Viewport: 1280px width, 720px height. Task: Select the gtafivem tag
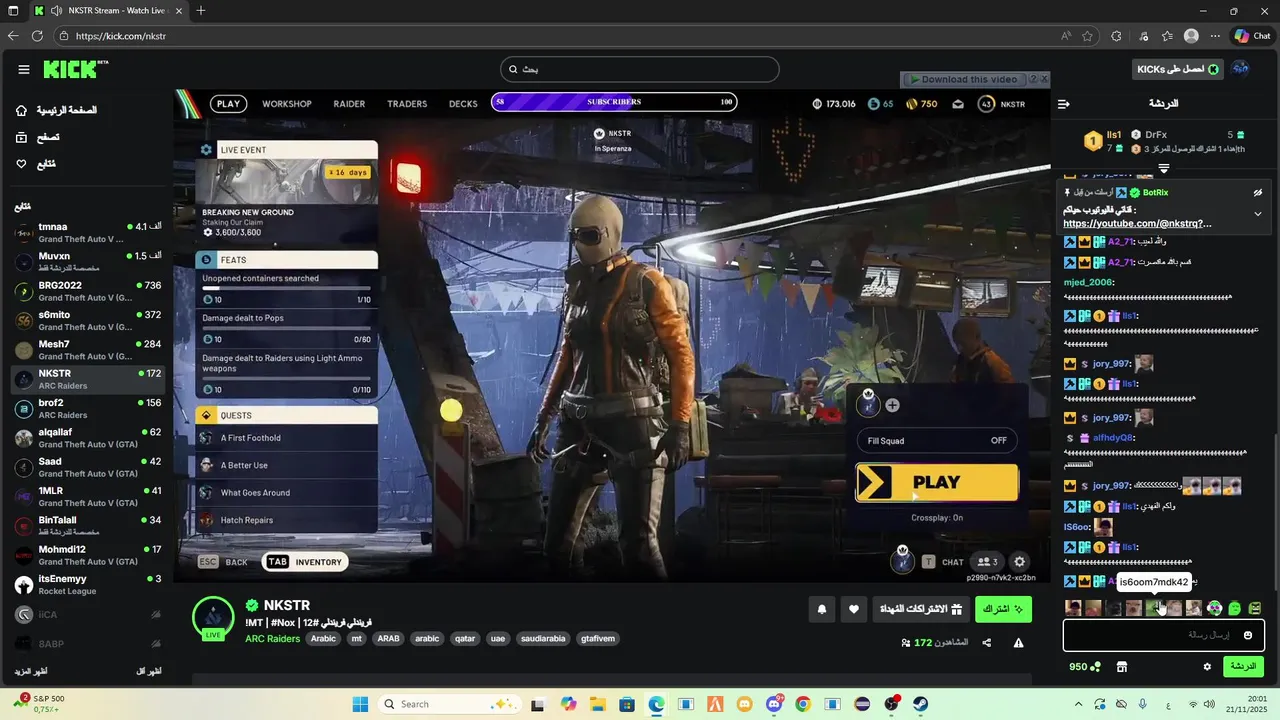tap(598, 638)
